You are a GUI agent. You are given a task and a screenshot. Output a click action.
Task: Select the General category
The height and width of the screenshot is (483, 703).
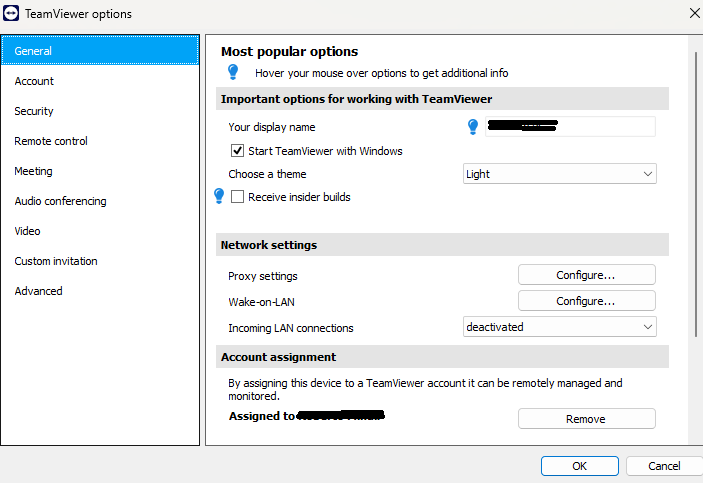coord(100,51)
